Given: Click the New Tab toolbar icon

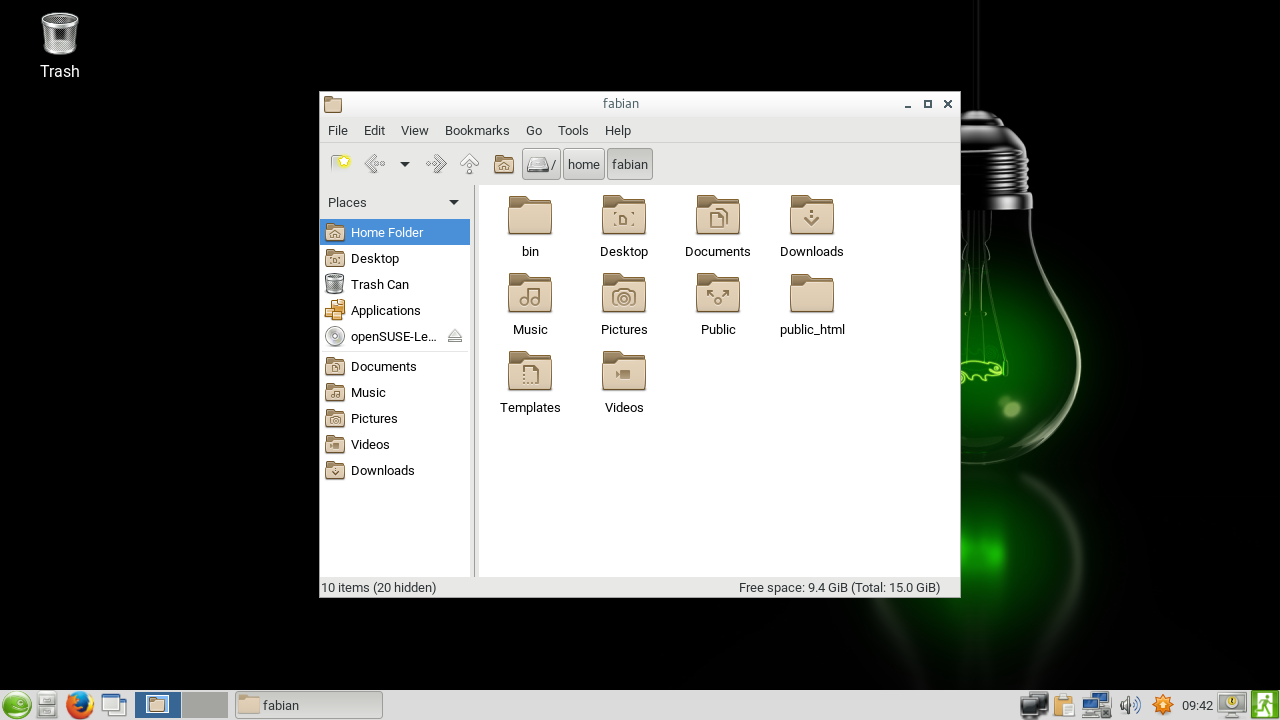Looking at the screenshot, I should point(341,164).
